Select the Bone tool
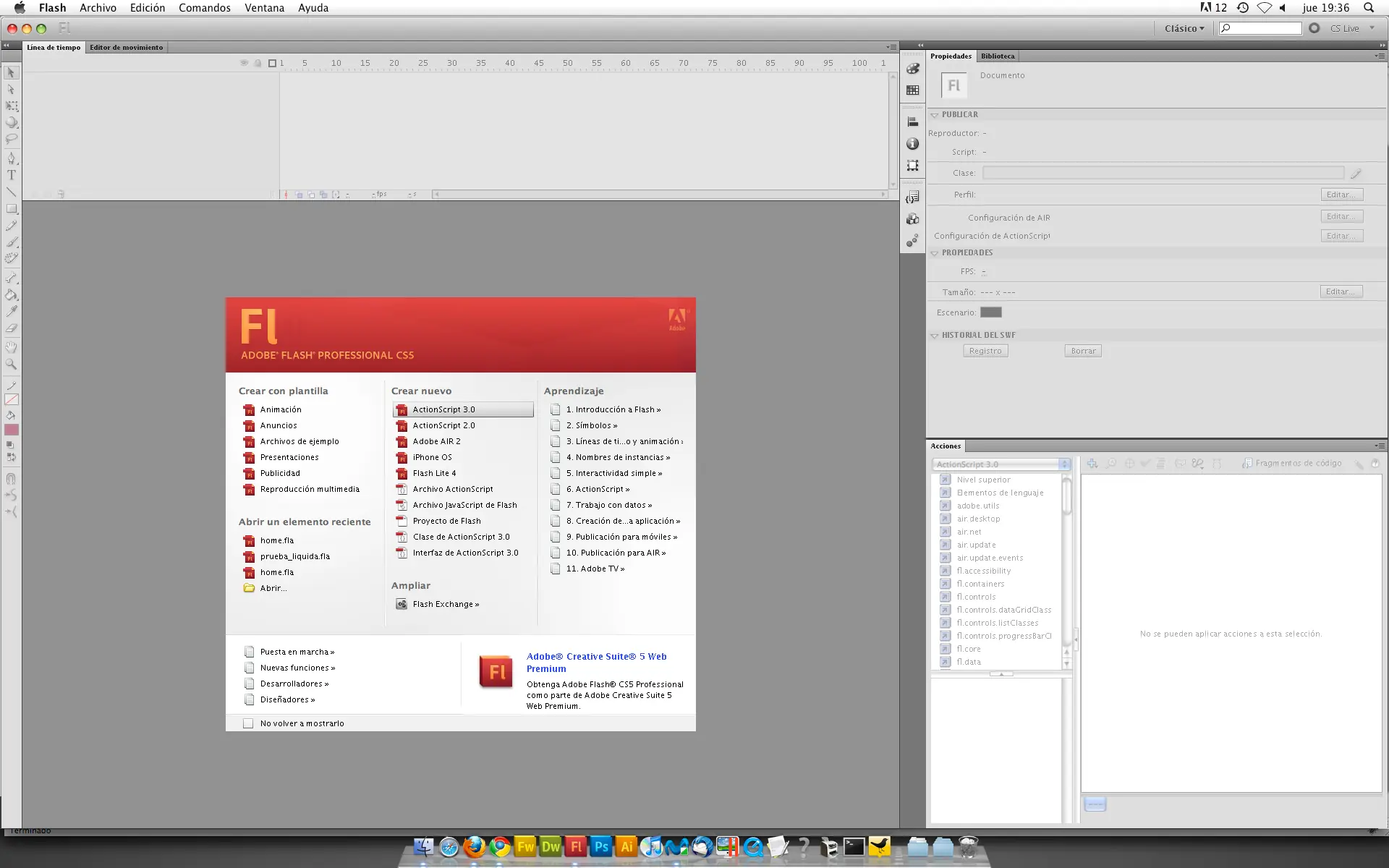Screen dimensions: 1389x868 point(11,278)
